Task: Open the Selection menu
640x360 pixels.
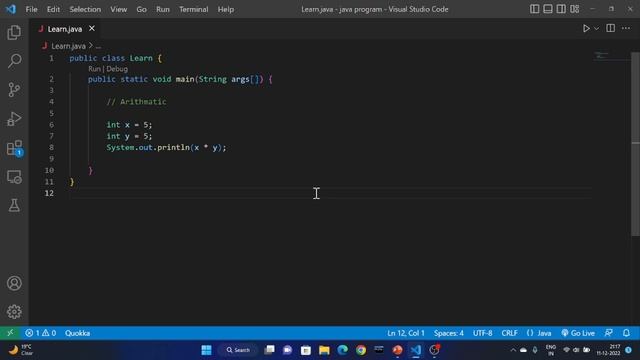Action: click(x=85, y=9)
